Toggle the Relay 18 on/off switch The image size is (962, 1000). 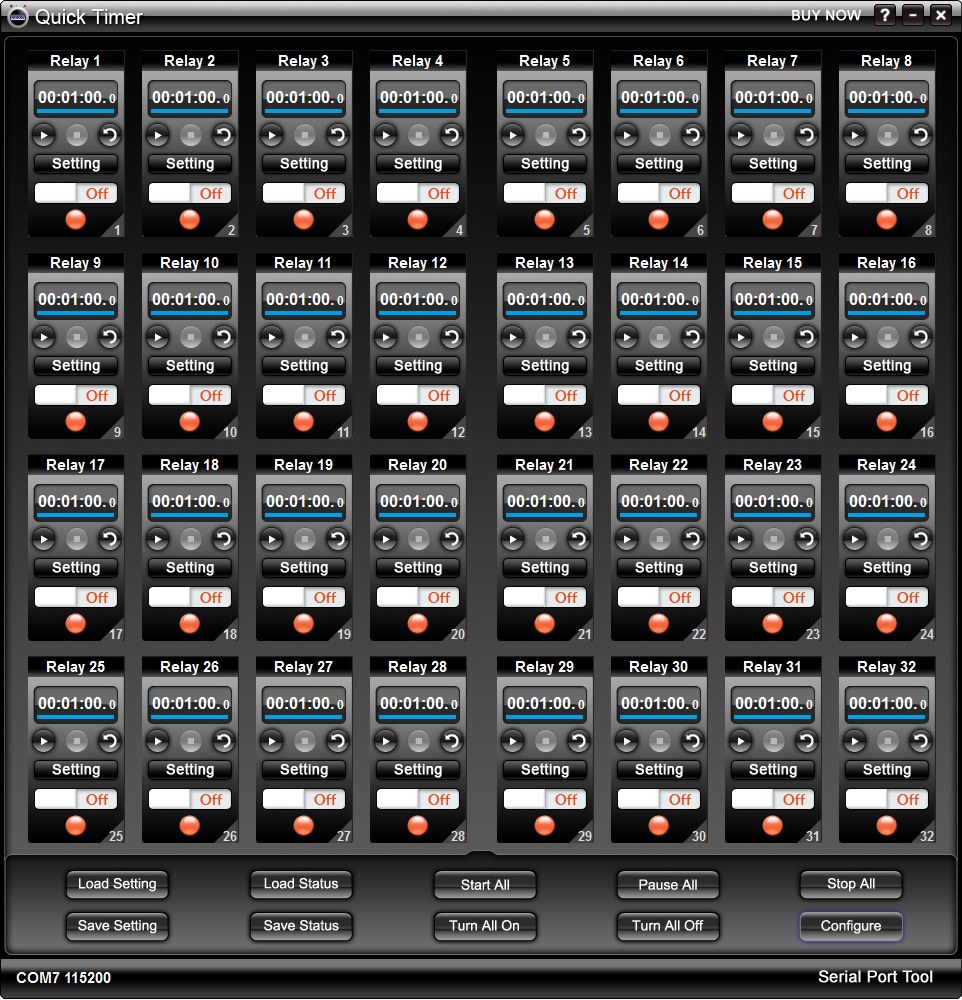189,598
